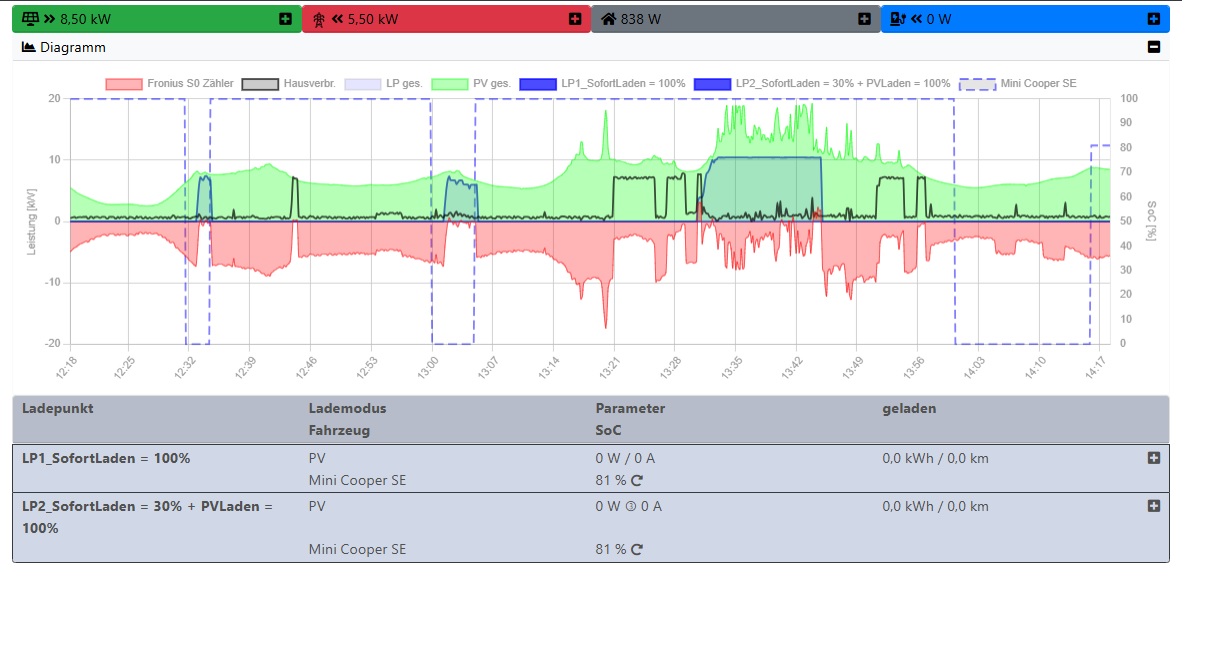Expand the green PV 8,50 kW tile
This screenshot has height=648, width=1232.
[x=285, y=19]
